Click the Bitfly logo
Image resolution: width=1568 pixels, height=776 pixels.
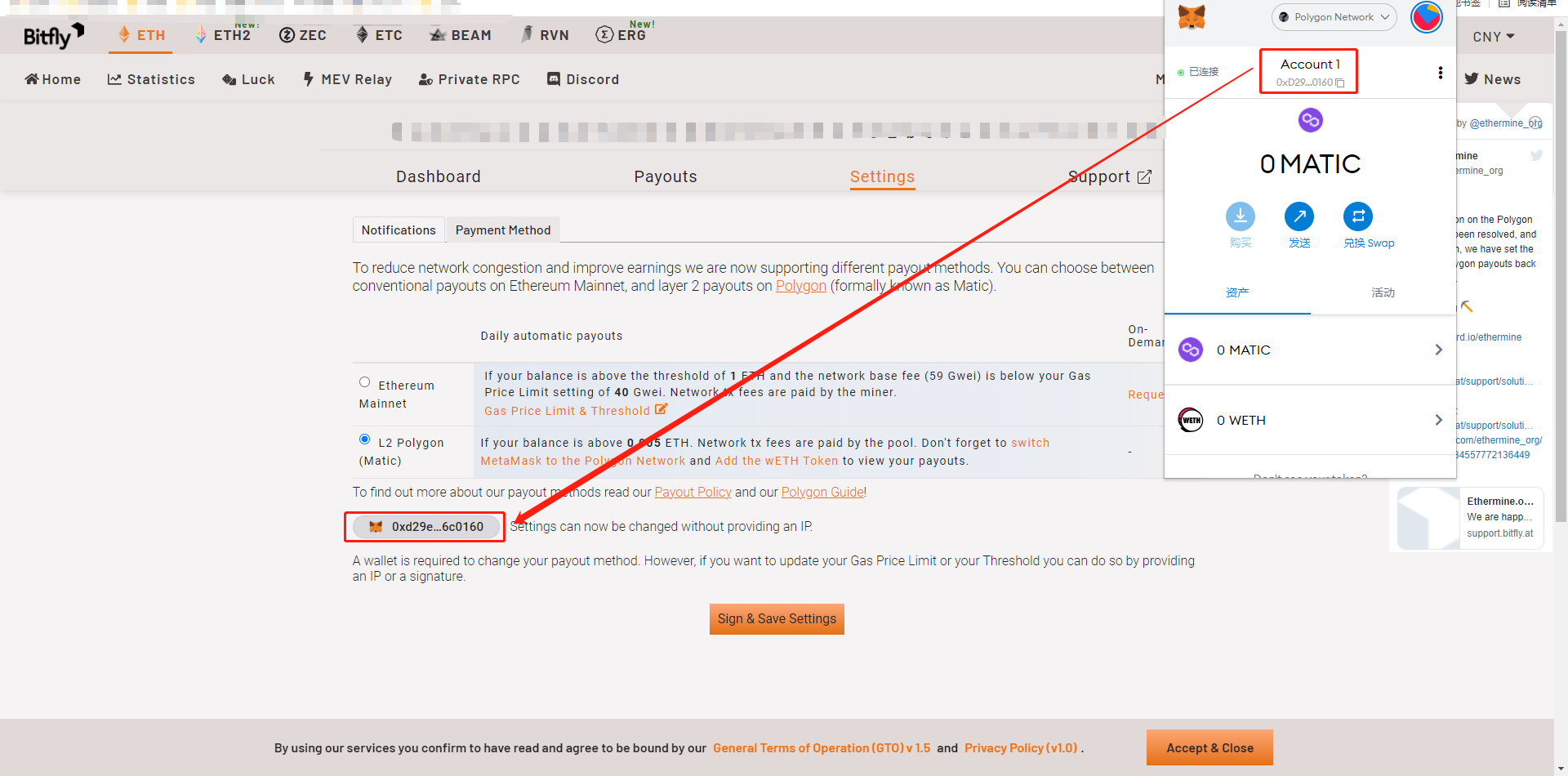pos(54,35)
